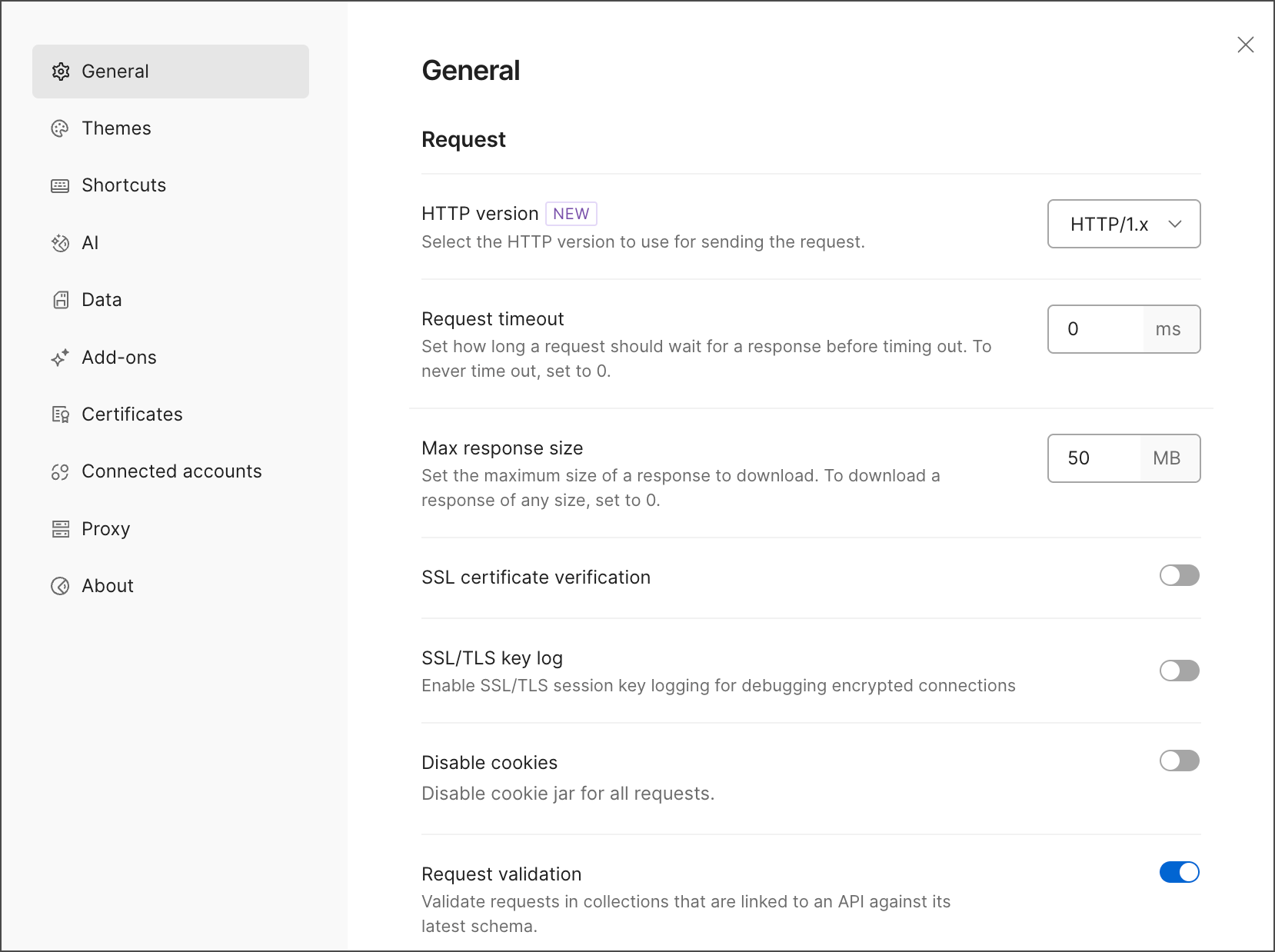Image resolution: width=1275 pixels, height=952 pixels.
Task: Open the Proxy settings icon
Action: coord(60,528)
